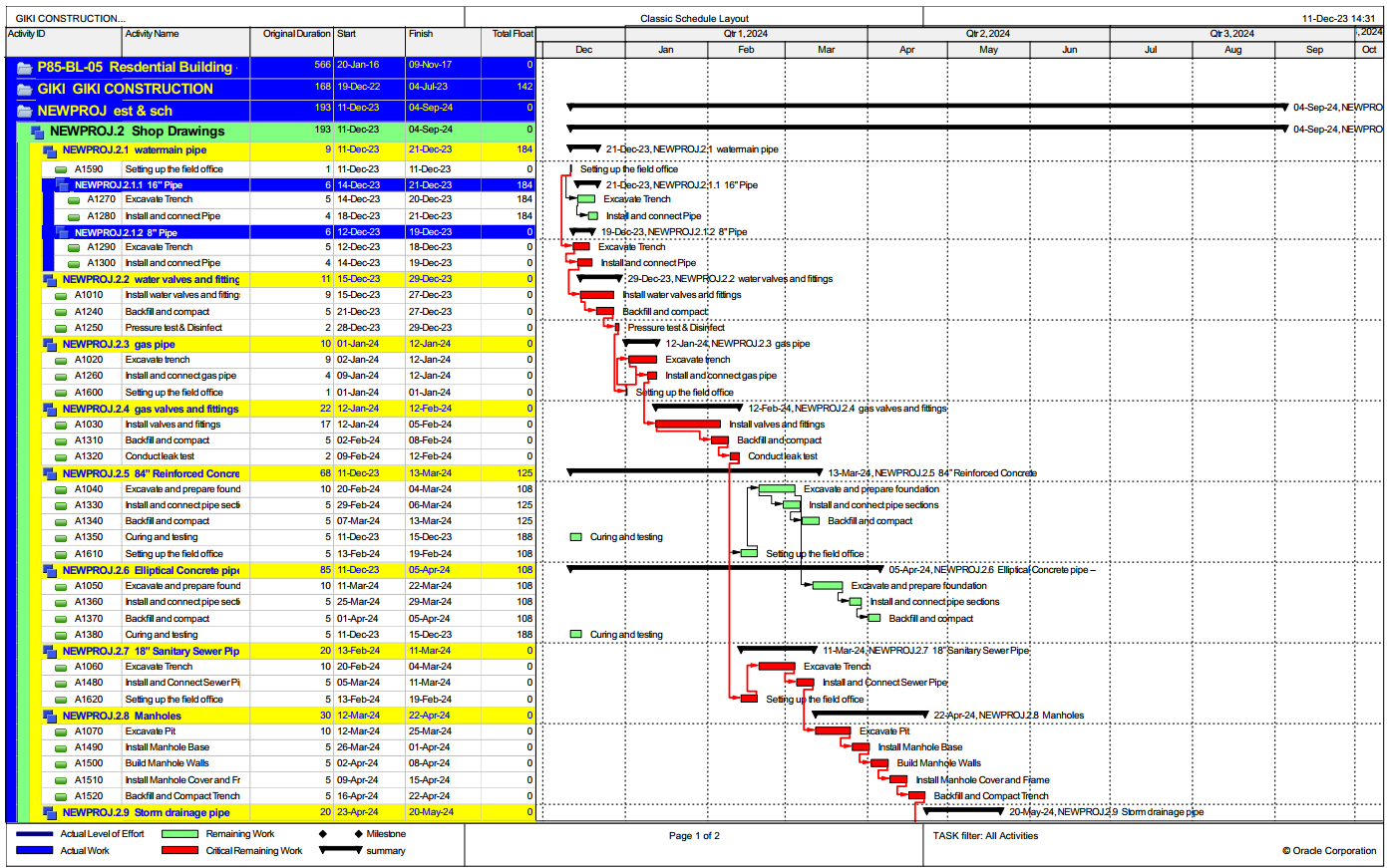Click WBS icon beside NEWPROJ.2 Shop Drawings
1387x868 pixels.
(x=37, y=132)
